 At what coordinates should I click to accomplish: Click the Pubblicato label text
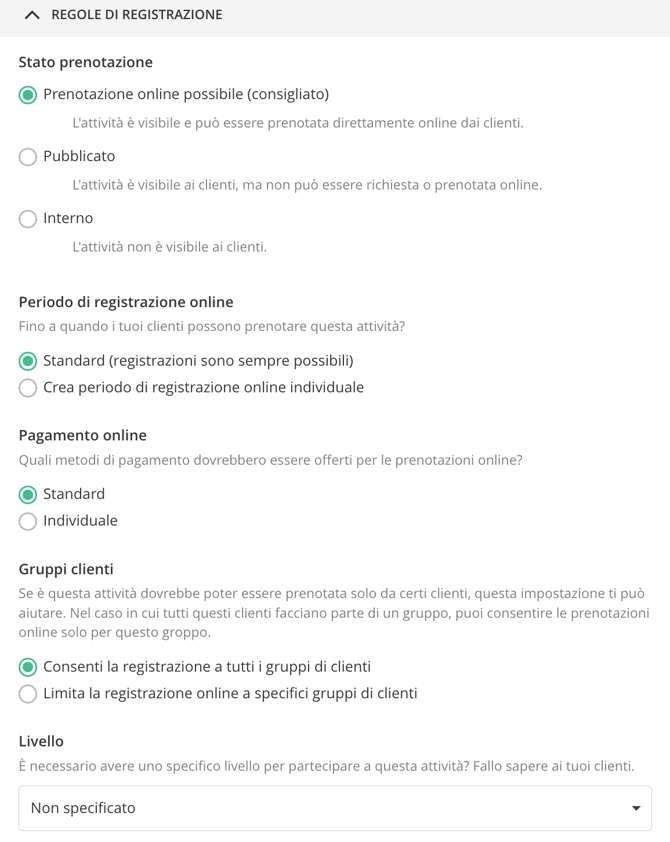tap(79, 156)
